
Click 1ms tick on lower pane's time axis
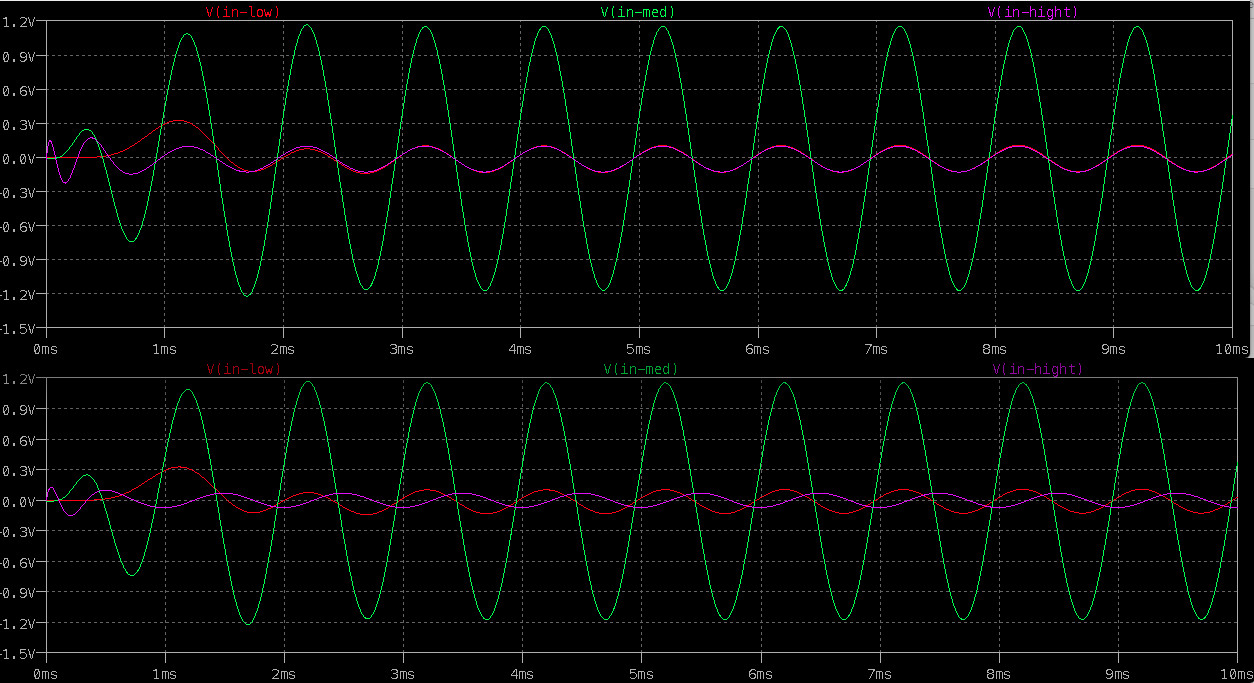pos(166,676)
